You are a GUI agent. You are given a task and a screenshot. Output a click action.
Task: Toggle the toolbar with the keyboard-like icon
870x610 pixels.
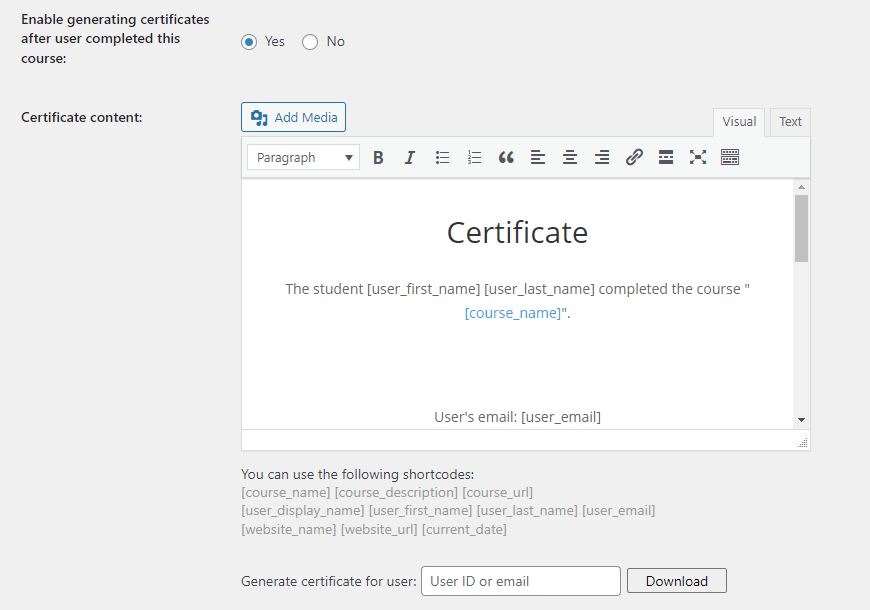[x=730, y=158]
